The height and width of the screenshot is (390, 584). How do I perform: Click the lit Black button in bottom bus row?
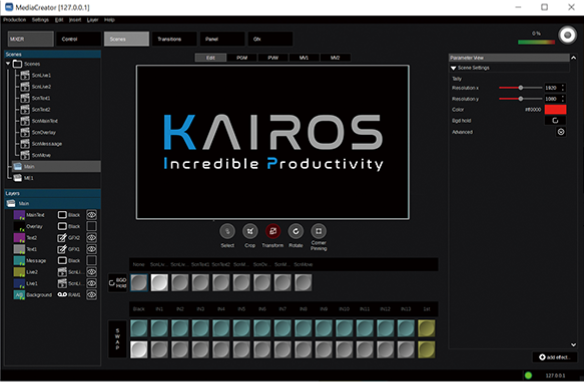(x=139, y=350)
